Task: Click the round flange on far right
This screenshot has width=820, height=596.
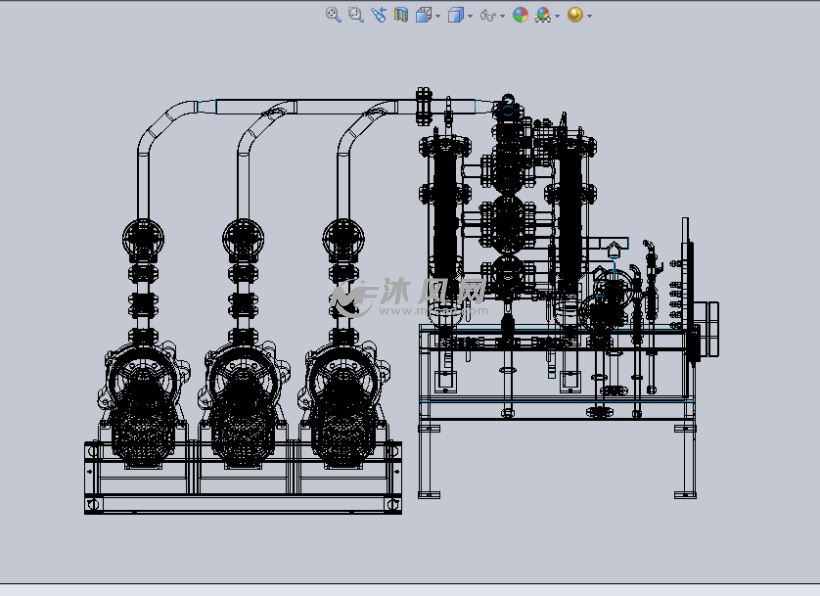Action: pos(709,328)
